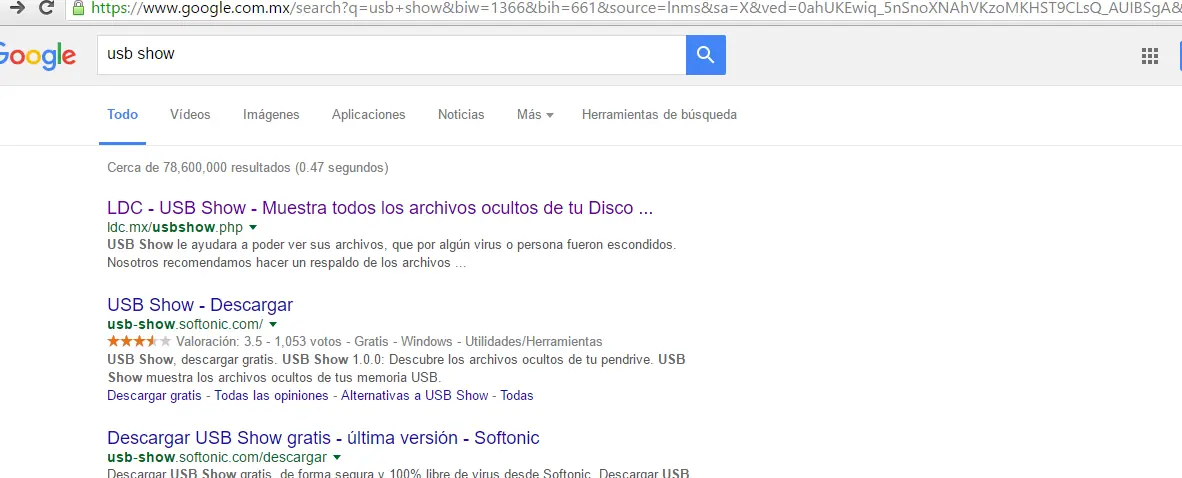Open the Google apps grid icon
Image resolution: width=1182 pixels, height=478 pixels.
point(1150,55)
